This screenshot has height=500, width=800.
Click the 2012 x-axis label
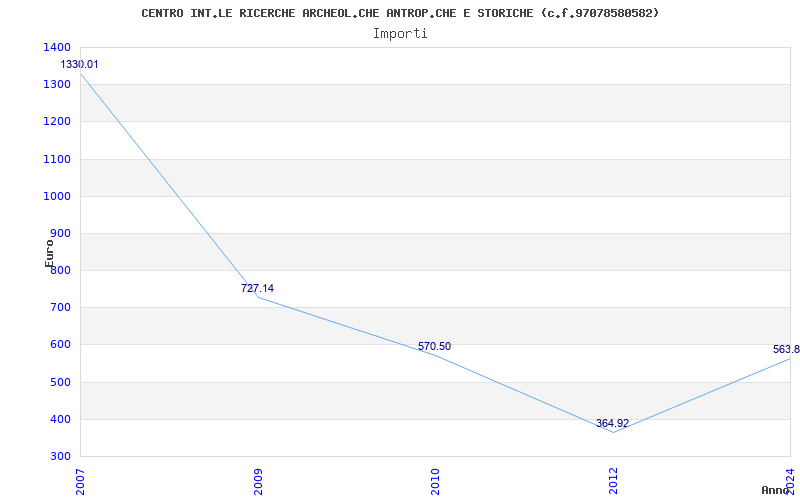[613, 481]
